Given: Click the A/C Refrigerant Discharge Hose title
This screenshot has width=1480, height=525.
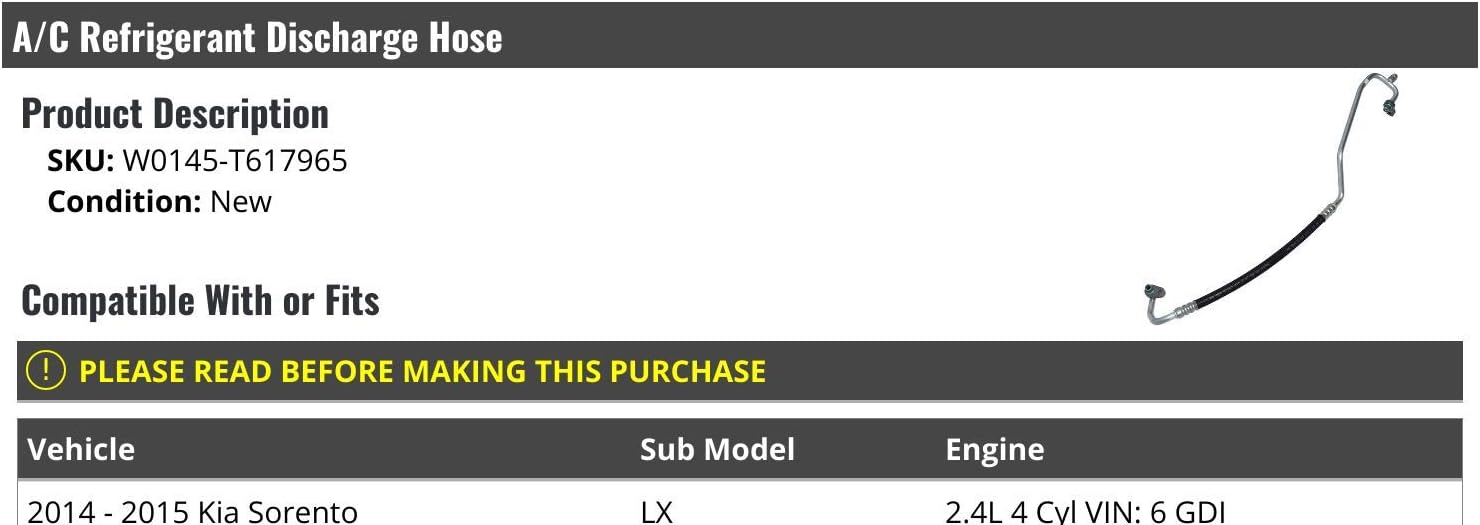Looking at the screenshot, I should coord(257,38).
